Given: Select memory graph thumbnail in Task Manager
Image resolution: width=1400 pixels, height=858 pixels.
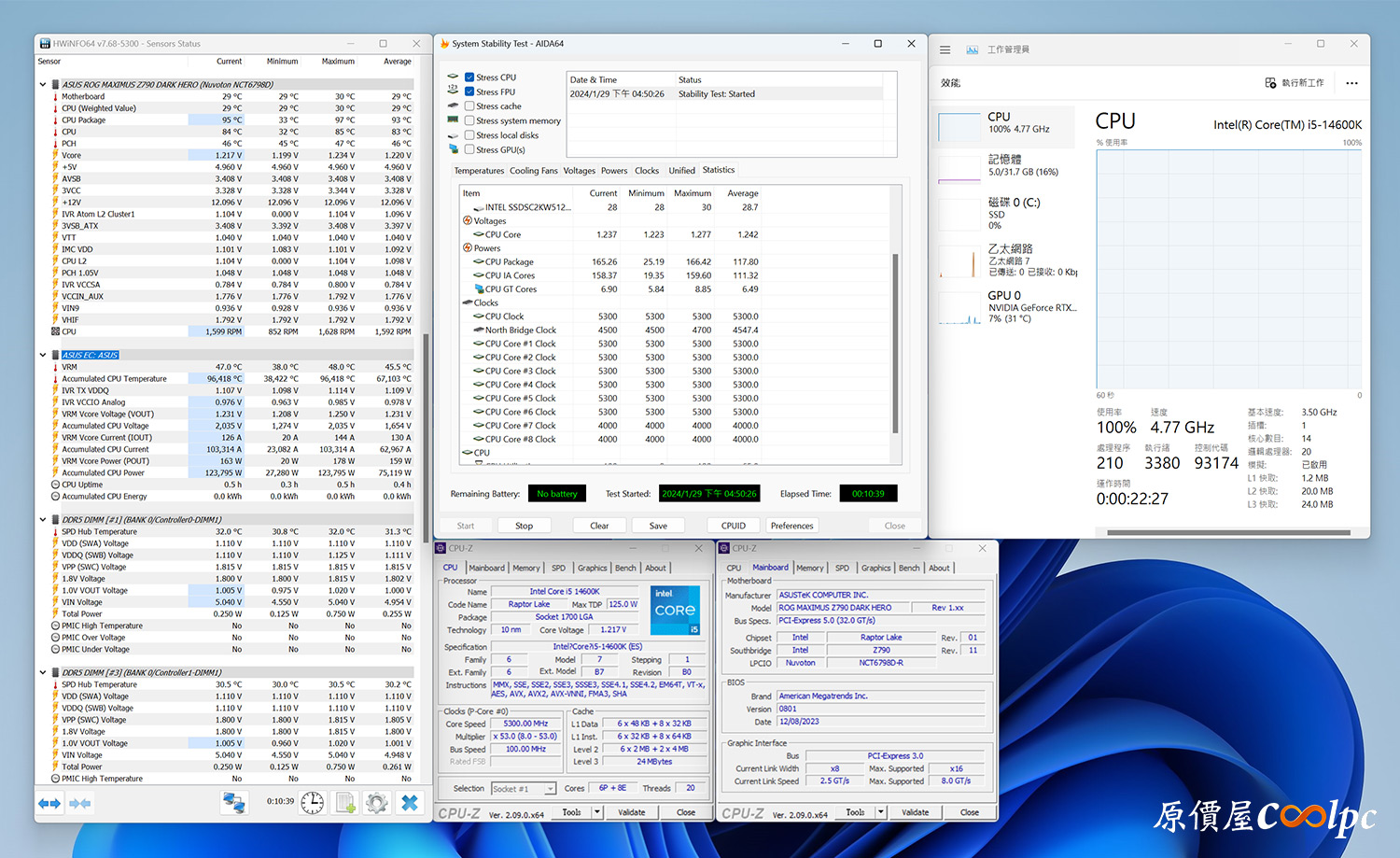Looking at the screenshot, I should 959,168.
